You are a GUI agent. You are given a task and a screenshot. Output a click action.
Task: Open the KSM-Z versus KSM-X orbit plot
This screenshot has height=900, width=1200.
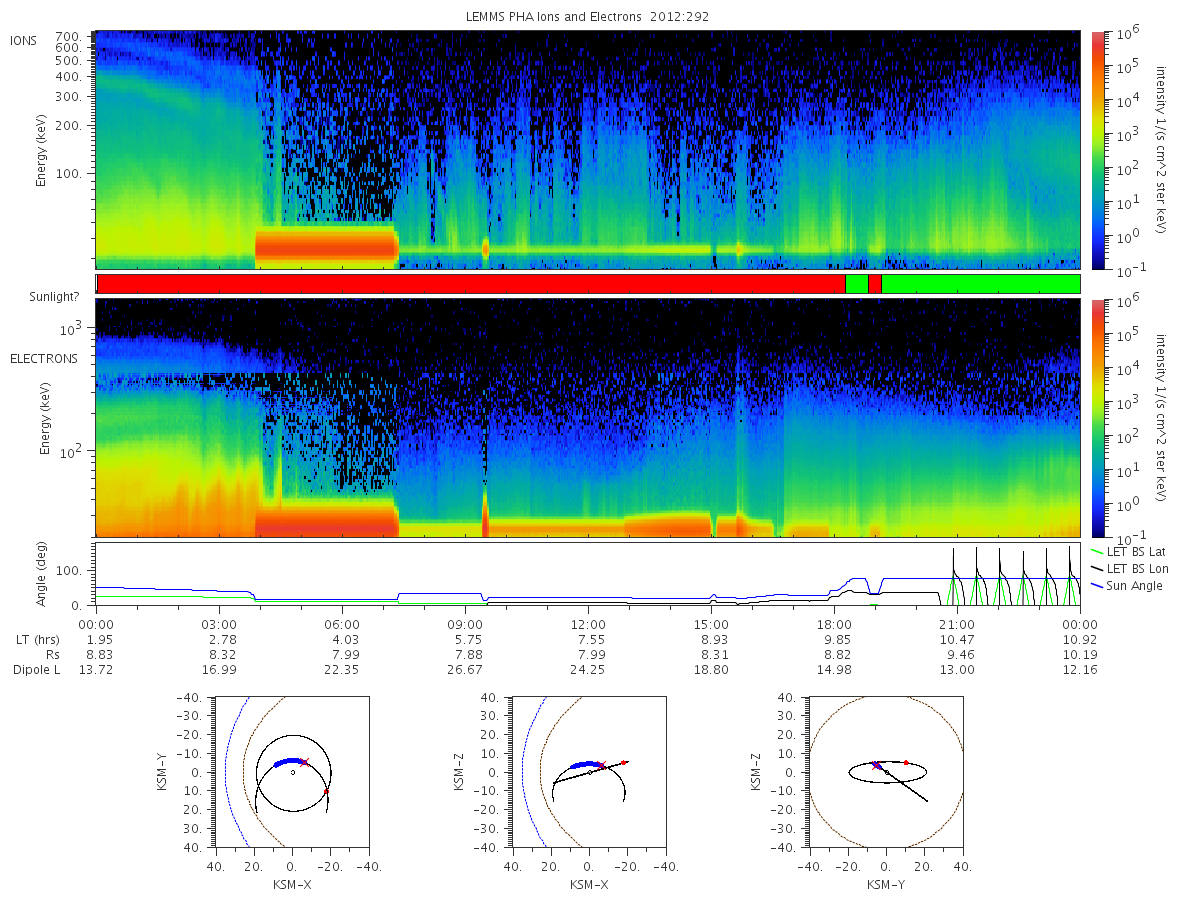pos(588,772)
